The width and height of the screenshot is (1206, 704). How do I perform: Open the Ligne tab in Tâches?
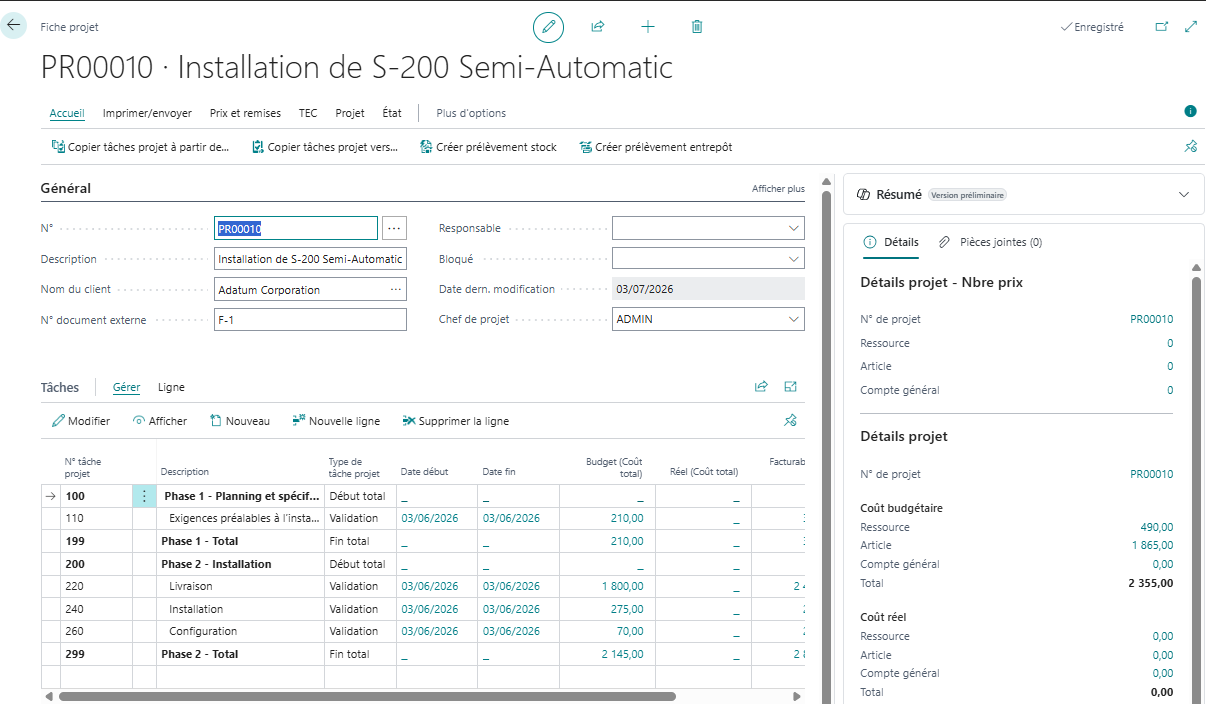pyautogui.click(x=171, y=387)
